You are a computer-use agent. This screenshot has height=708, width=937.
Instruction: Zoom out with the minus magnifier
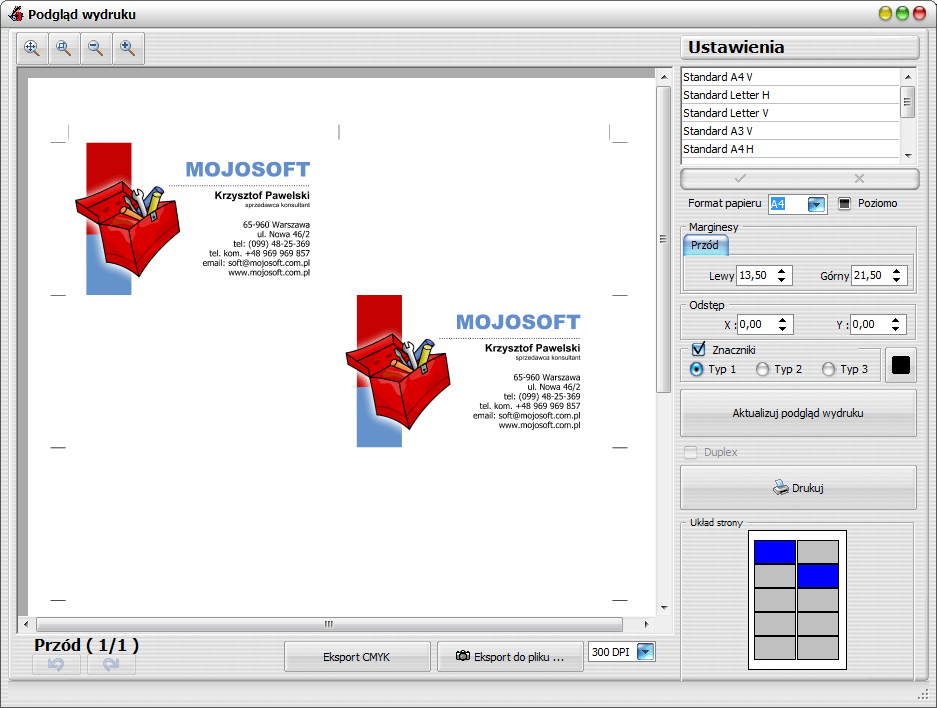click(96, 48)
